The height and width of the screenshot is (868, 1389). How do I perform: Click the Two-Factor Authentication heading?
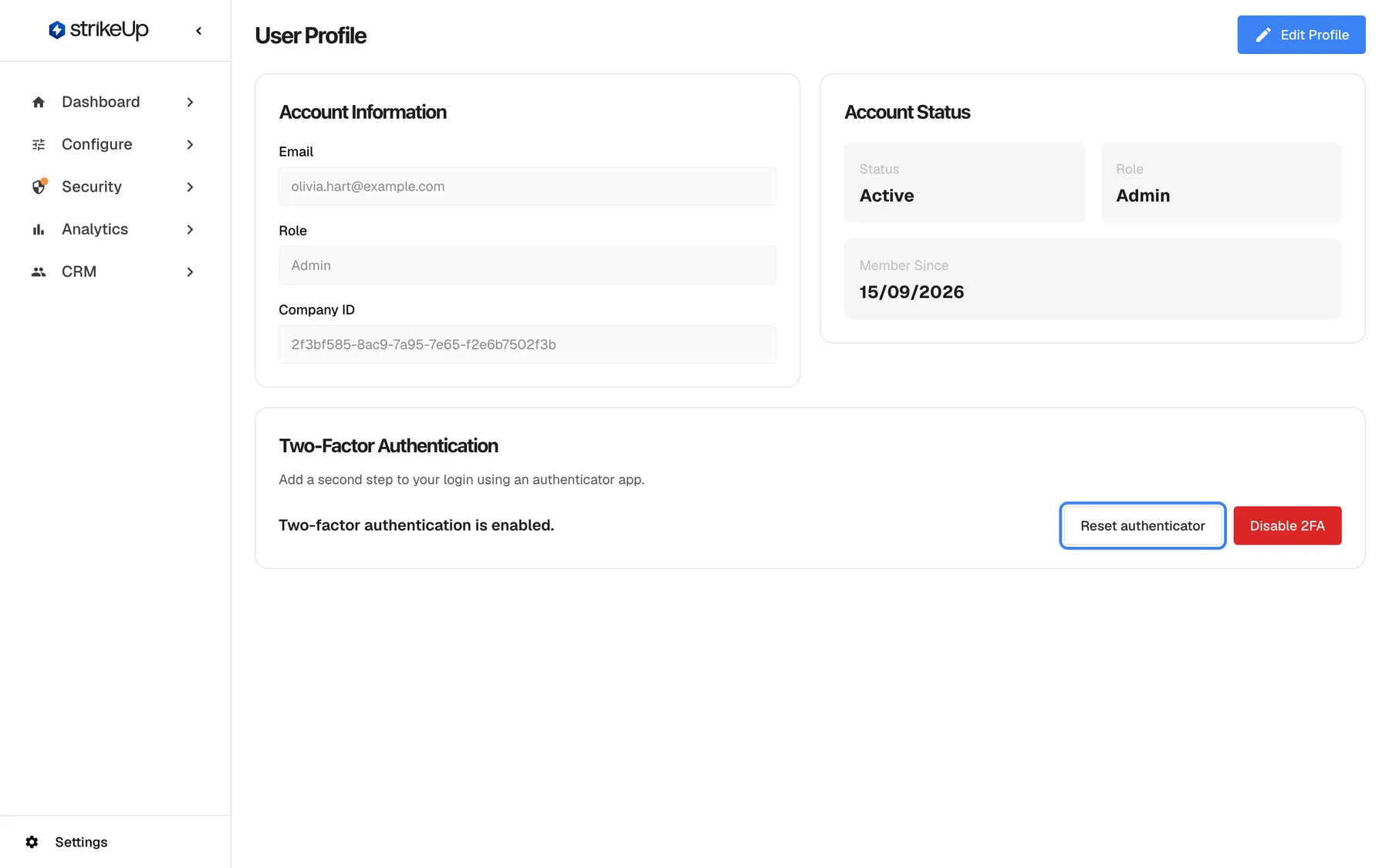pos(388,445)
